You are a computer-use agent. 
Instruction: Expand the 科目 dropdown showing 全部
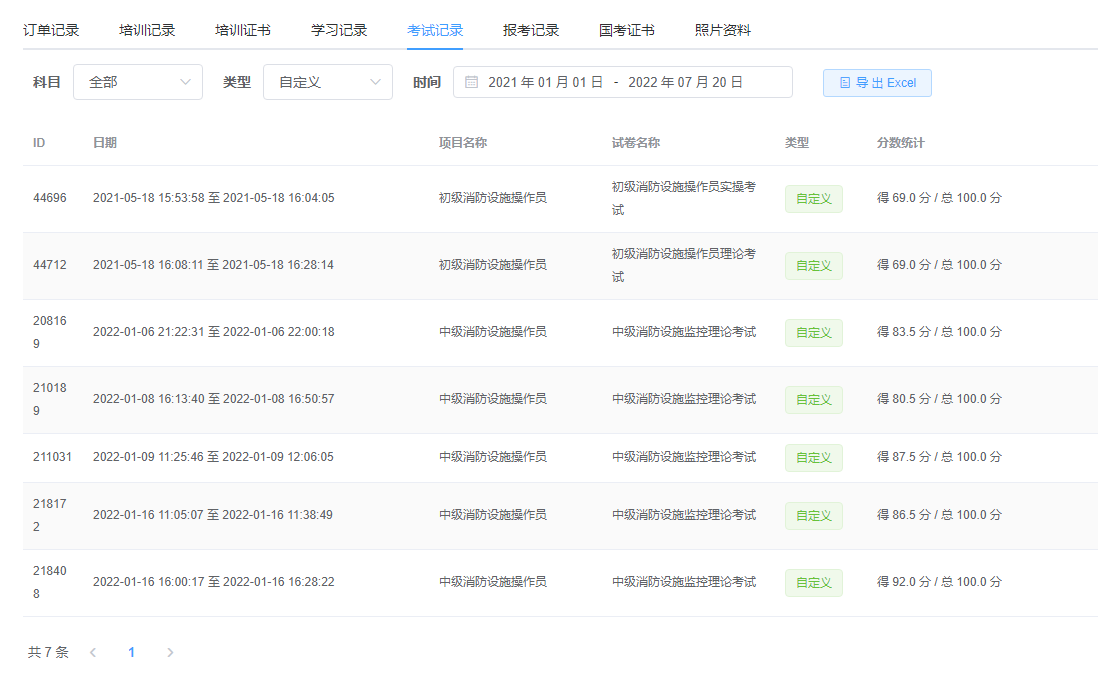138,83
